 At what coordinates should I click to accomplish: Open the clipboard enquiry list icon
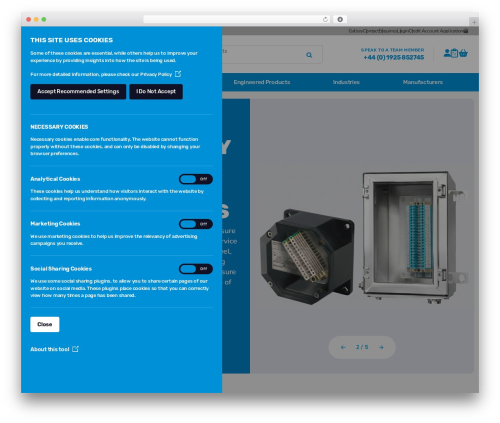[454, 53]
